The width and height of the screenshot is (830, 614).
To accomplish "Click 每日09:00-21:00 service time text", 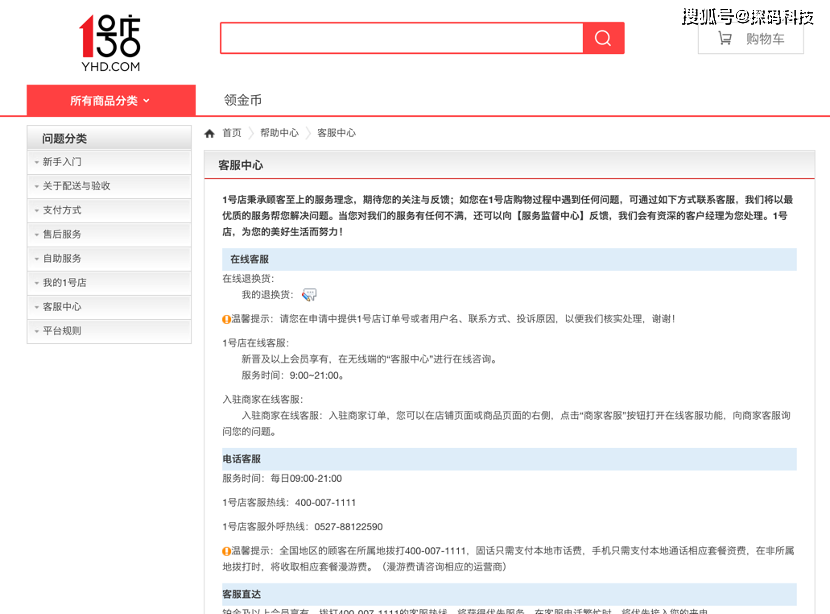I will coord(306,479).
